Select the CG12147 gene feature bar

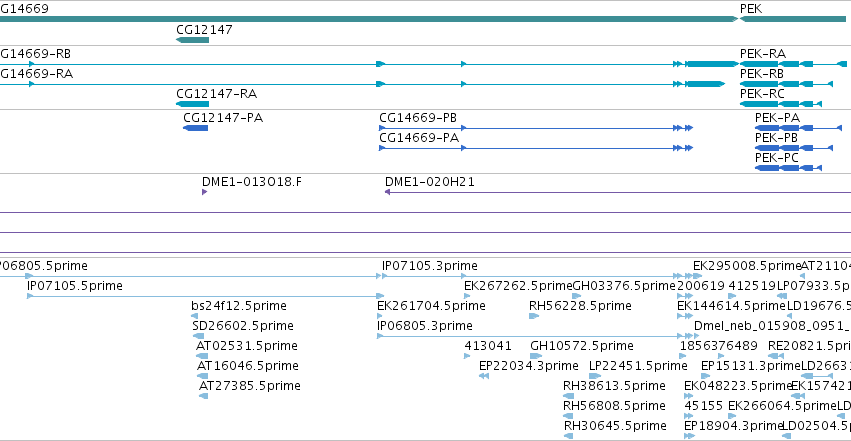[193, 40]
